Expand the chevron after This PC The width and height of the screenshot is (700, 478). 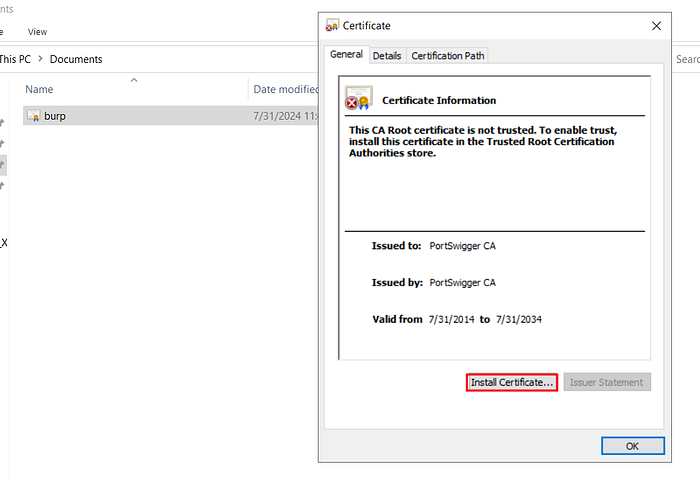tap(40, 59)
